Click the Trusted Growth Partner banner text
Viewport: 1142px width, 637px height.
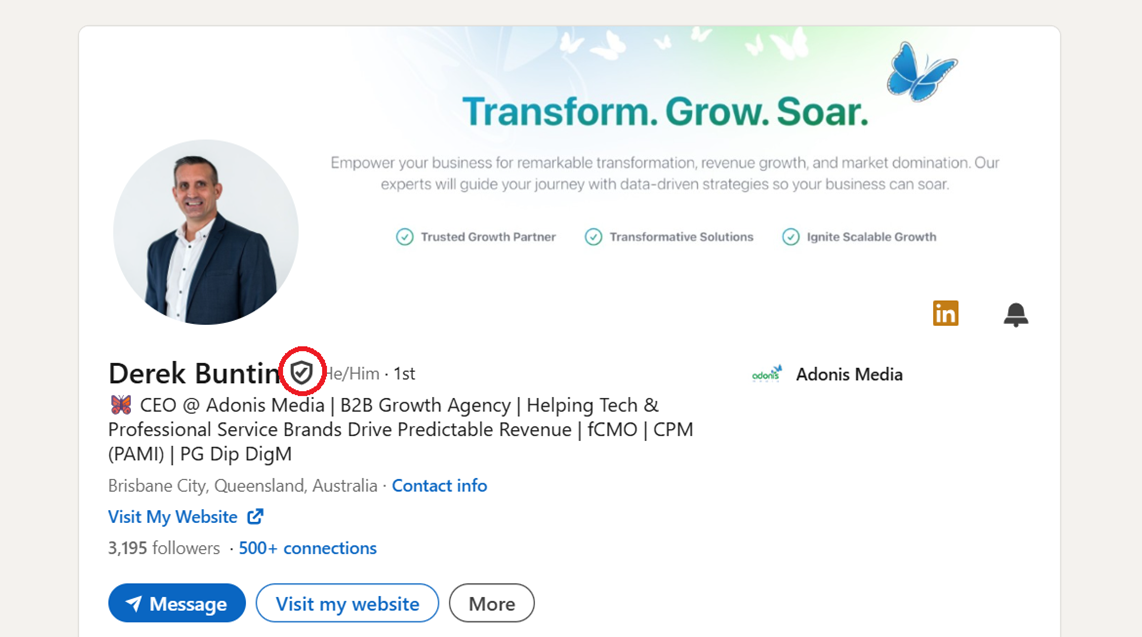(x=488, y=237)
